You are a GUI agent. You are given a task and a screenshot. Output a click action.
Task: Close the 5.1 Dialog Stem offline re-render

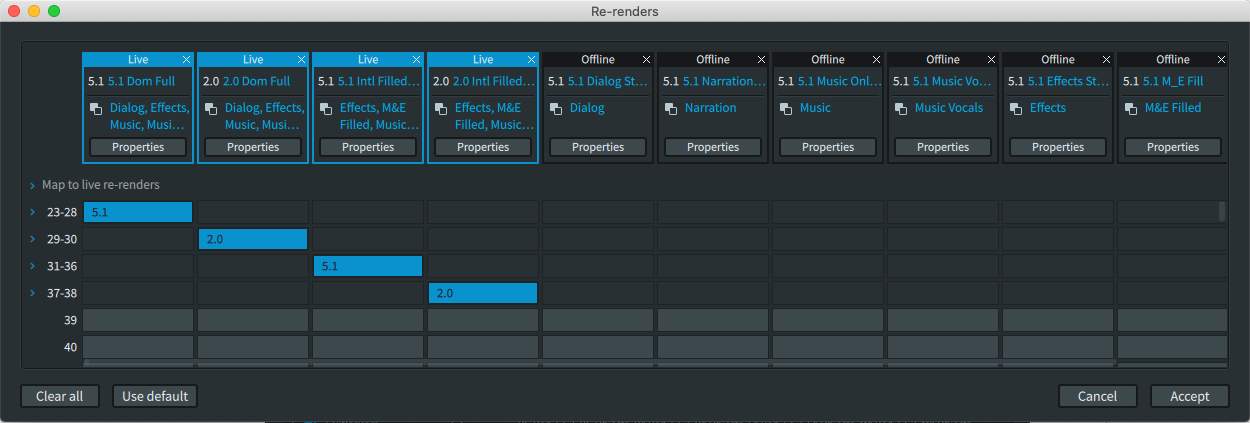pyautogui.click(x=646, y=60)
